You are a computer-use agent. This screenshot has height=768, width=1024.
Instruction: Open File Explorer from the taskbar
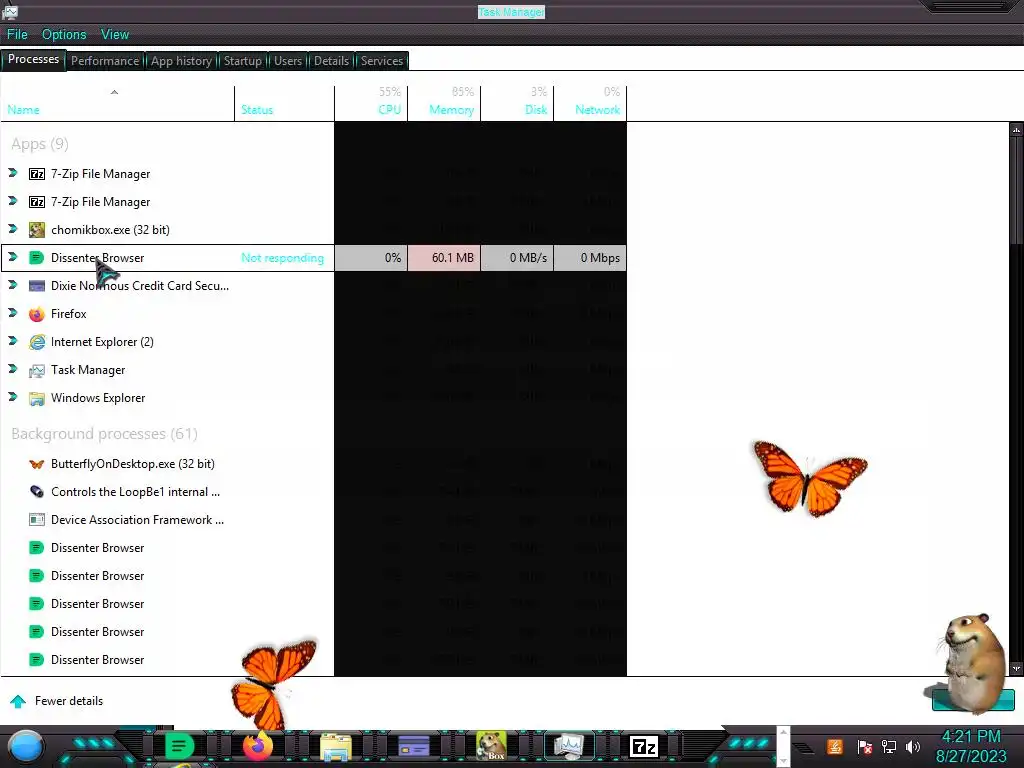click(336, 748)
